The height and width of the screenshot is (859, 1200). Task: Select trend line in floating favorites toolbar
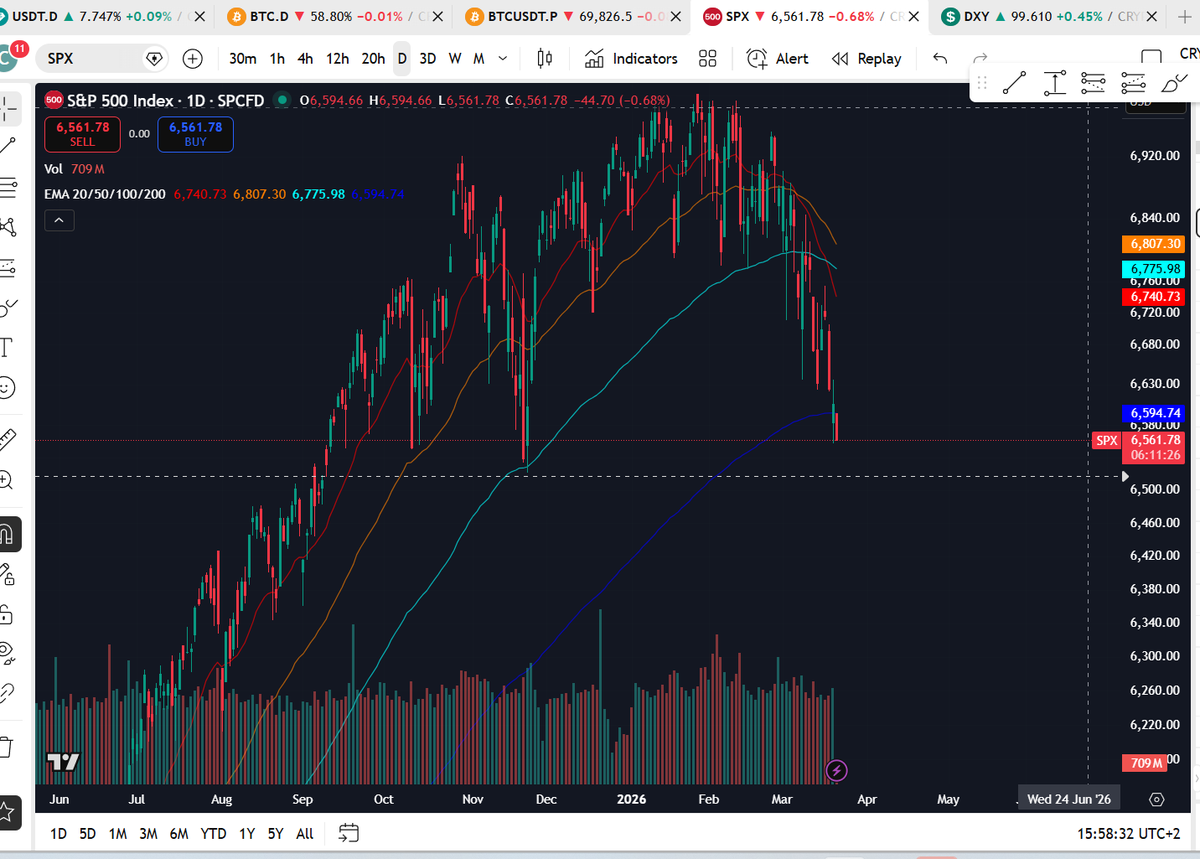pos(1014,83)
